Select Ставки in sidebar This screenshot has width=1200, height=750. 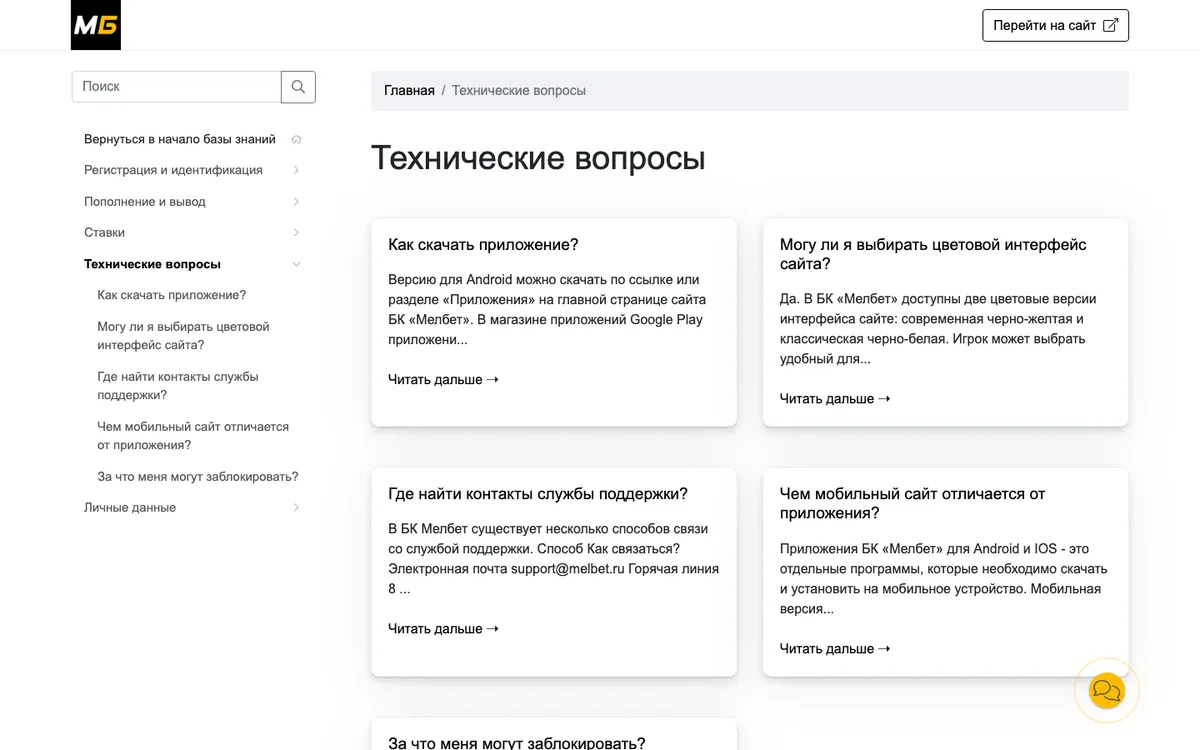tap(104, 232)
